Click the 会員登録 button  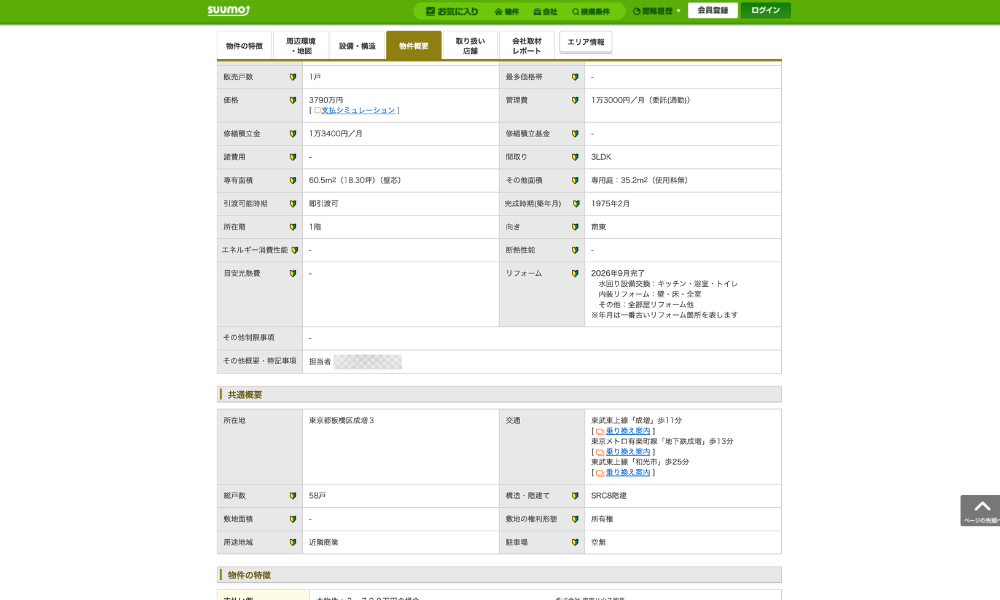(713, 10)
